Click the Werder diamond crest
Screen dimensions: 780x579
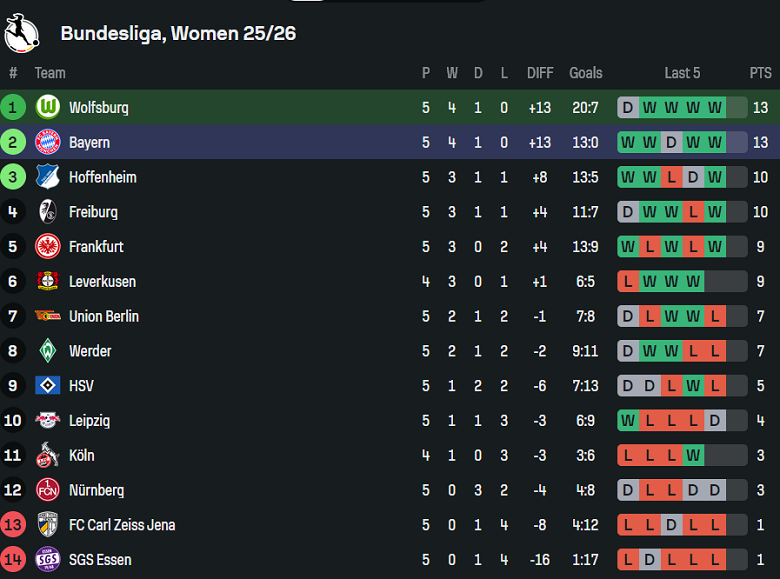pyautogui.click(x=48, y=351)
